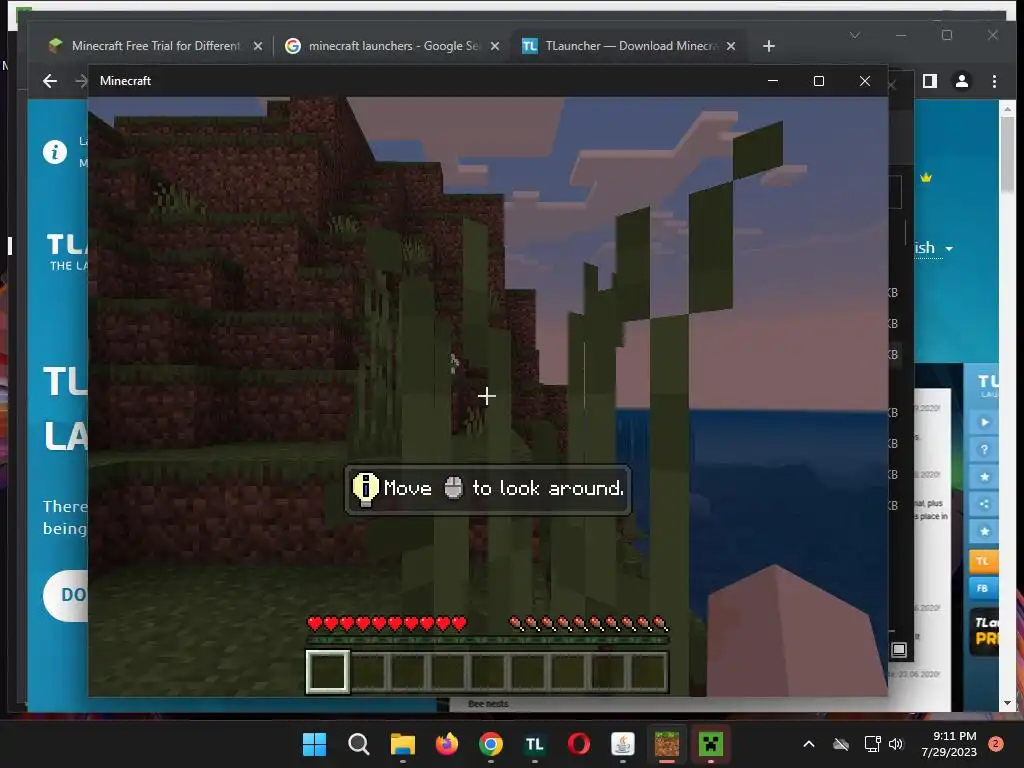Image resolution: width=1024 pixels, height=768 pixels.
Task: Open File Explorer from taskbar
Action: point(402,744)
